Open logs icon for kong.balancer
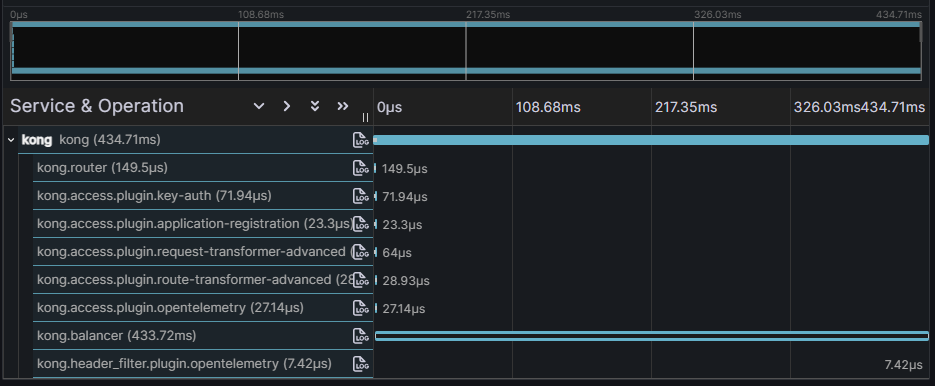 coord(360,336)
